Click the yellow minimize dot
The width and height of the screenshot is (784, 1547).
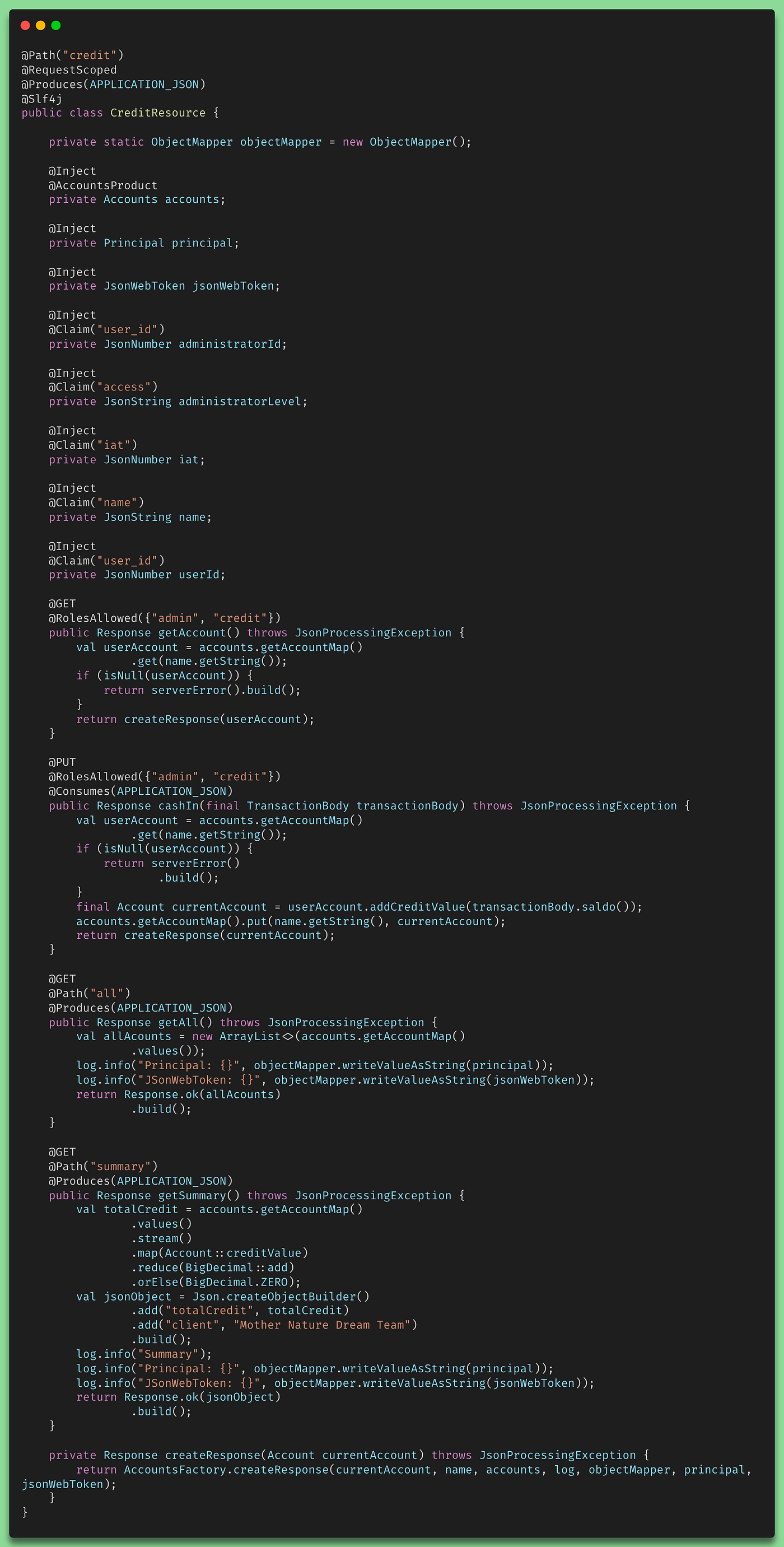click(x=41, y=25)
